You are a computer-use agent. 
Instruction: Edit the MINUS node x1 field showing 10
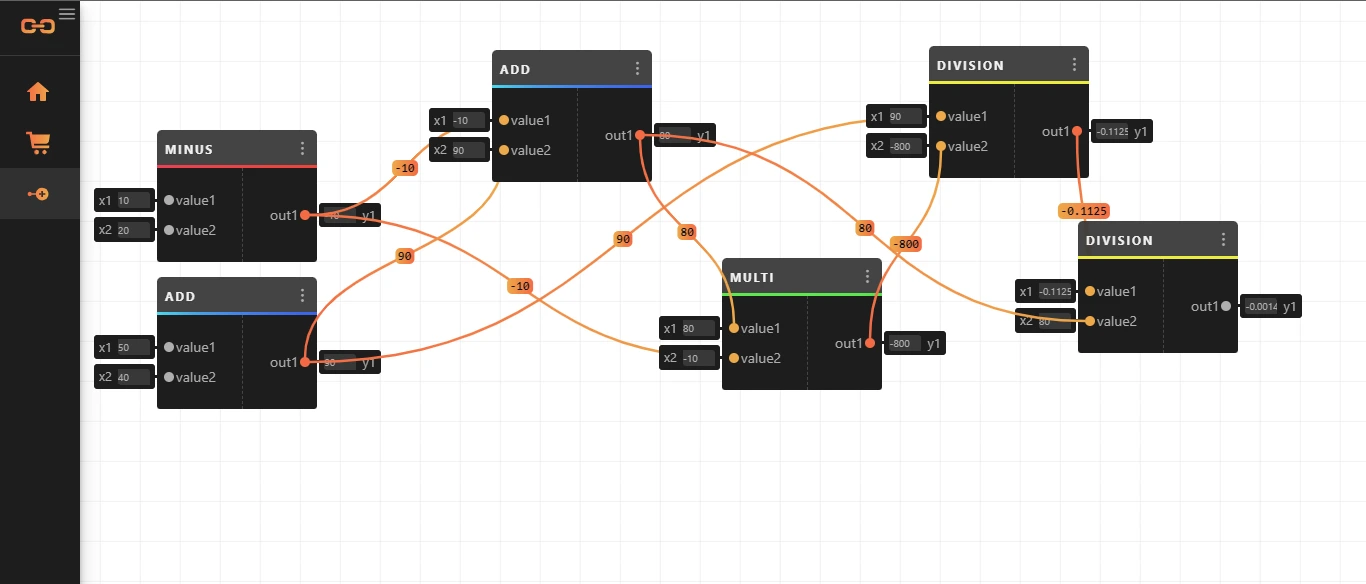pyautogui.click(x=132, y=200)
